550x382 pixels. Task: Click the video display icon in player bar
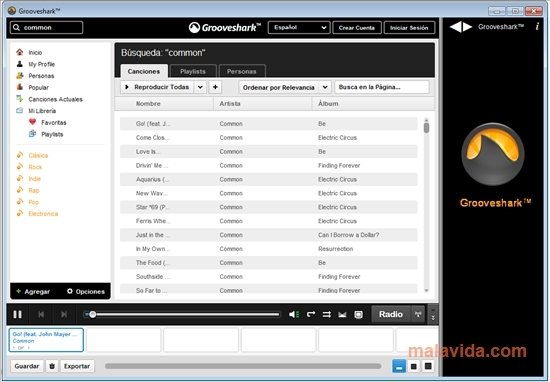click(x=358, y=315)
